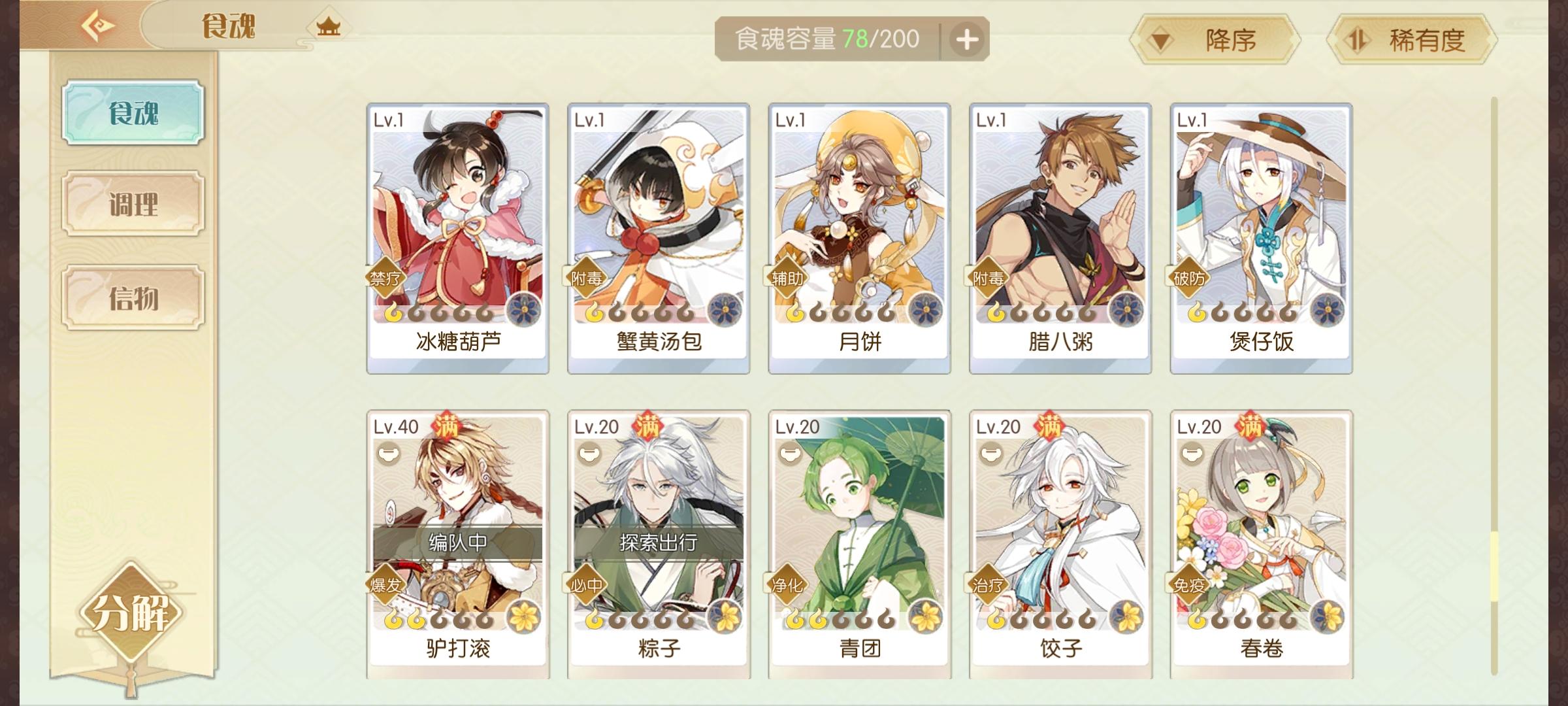Open the 稀有度 sort dropdown
Viewport: 1568px width, 706px height.
1411,41
